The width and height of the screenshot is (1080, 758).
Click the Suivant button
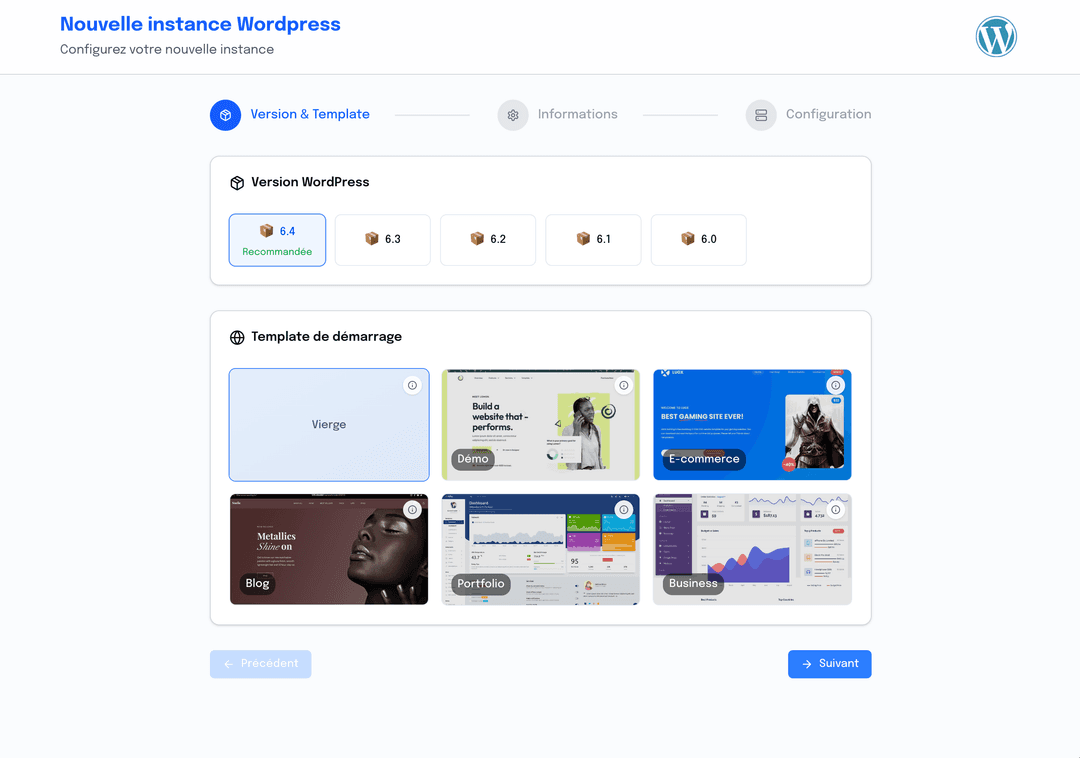click(x=829, y=663)
